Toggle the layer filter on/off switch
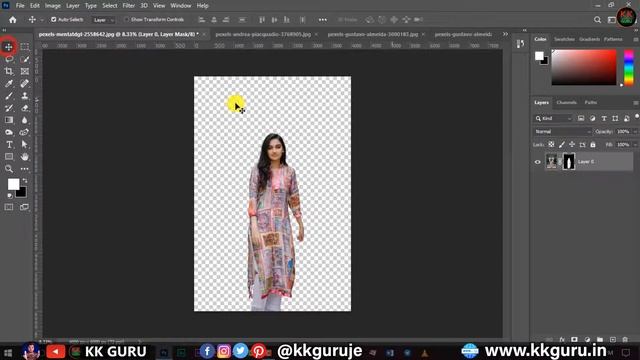Viewport: 640px width, 360px height. [637, 117]
